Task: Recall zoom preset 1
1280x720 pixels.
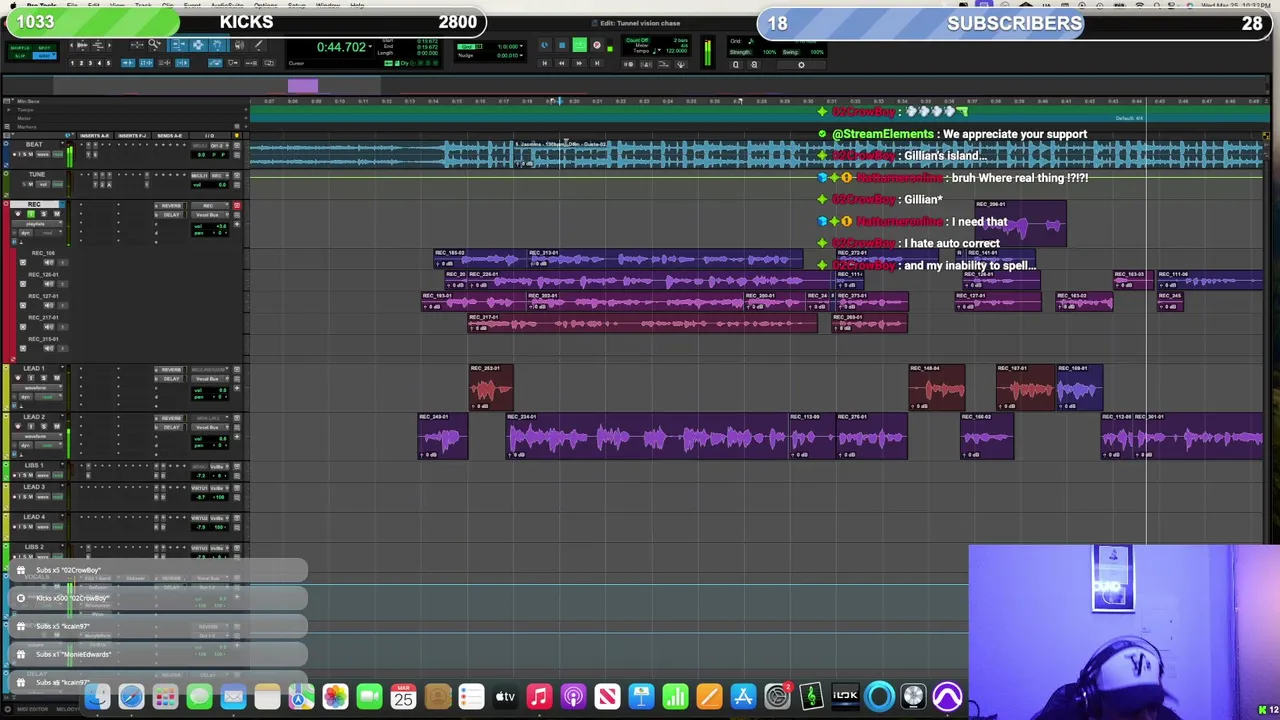Action: 72,63
